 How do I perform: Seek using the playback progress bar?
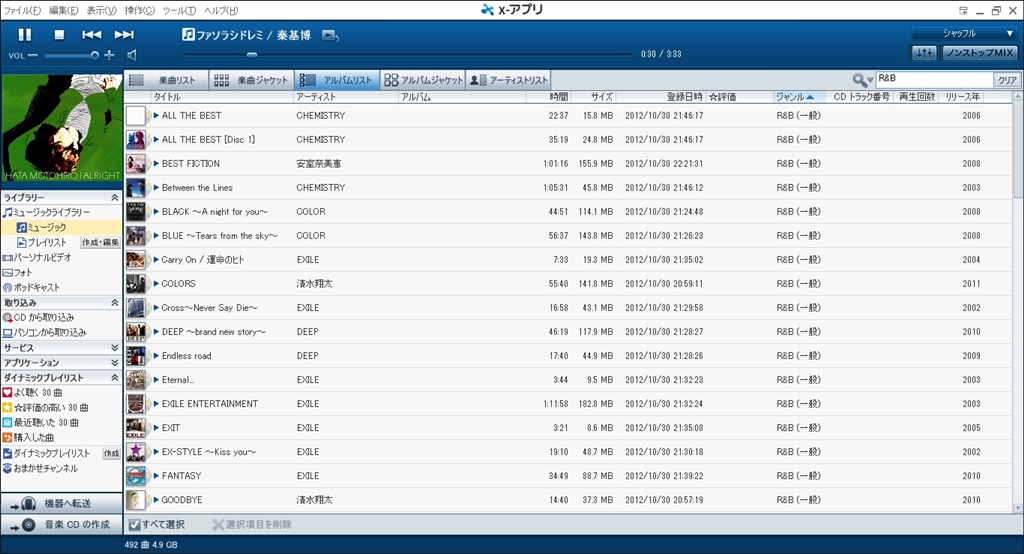point(407,54)
